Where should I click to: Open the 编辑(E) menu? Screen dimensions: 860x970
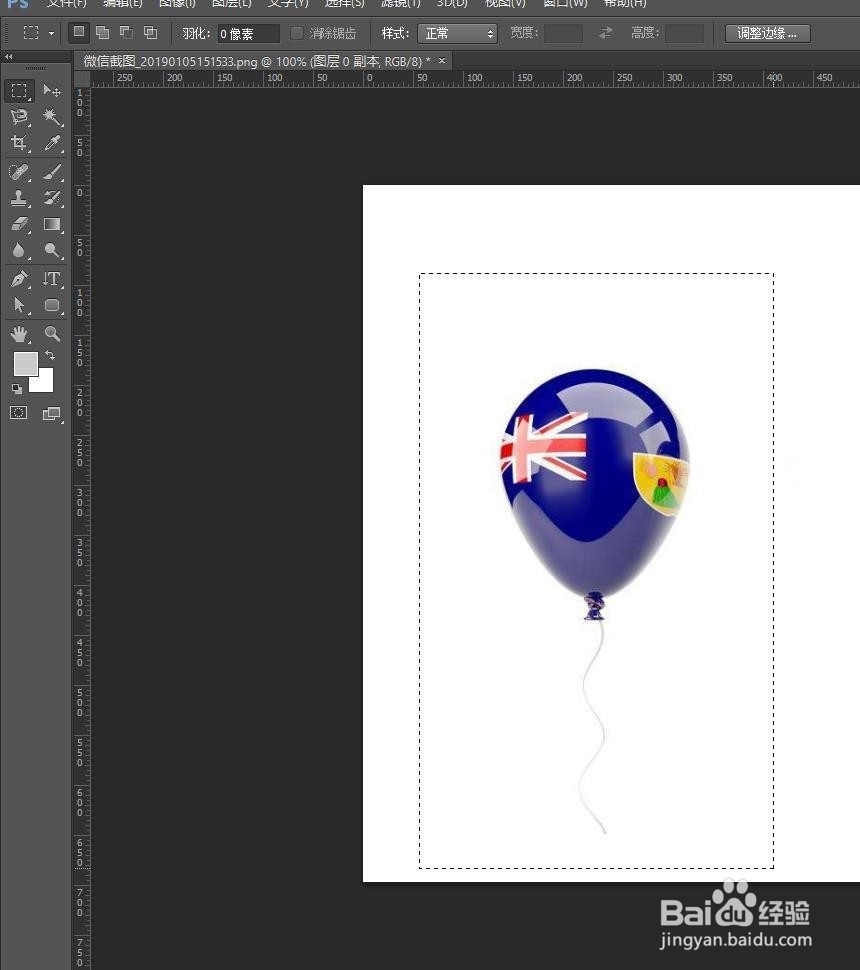click(123, 3)
